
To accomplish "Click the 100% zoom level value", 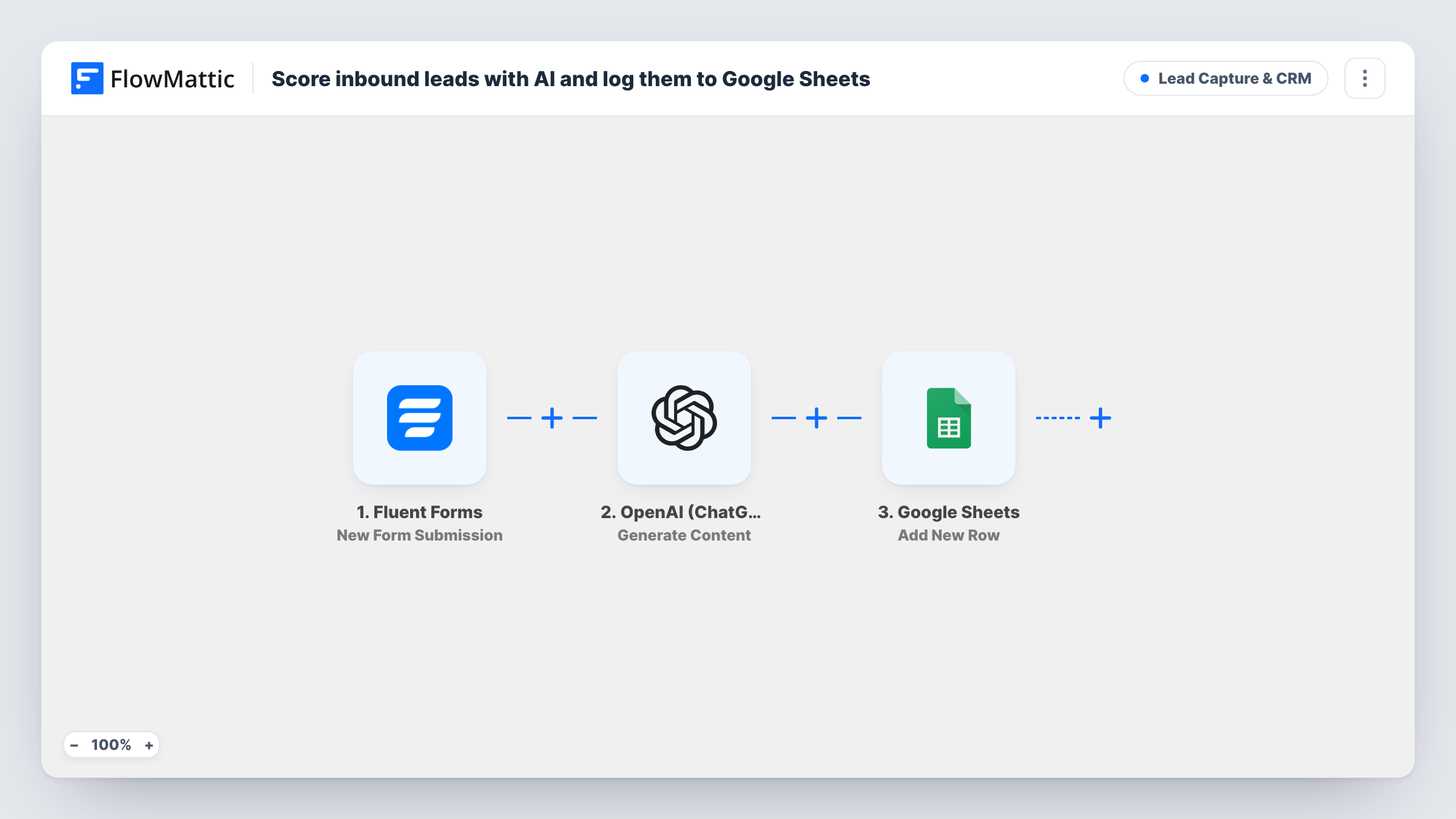I will 111,745.
